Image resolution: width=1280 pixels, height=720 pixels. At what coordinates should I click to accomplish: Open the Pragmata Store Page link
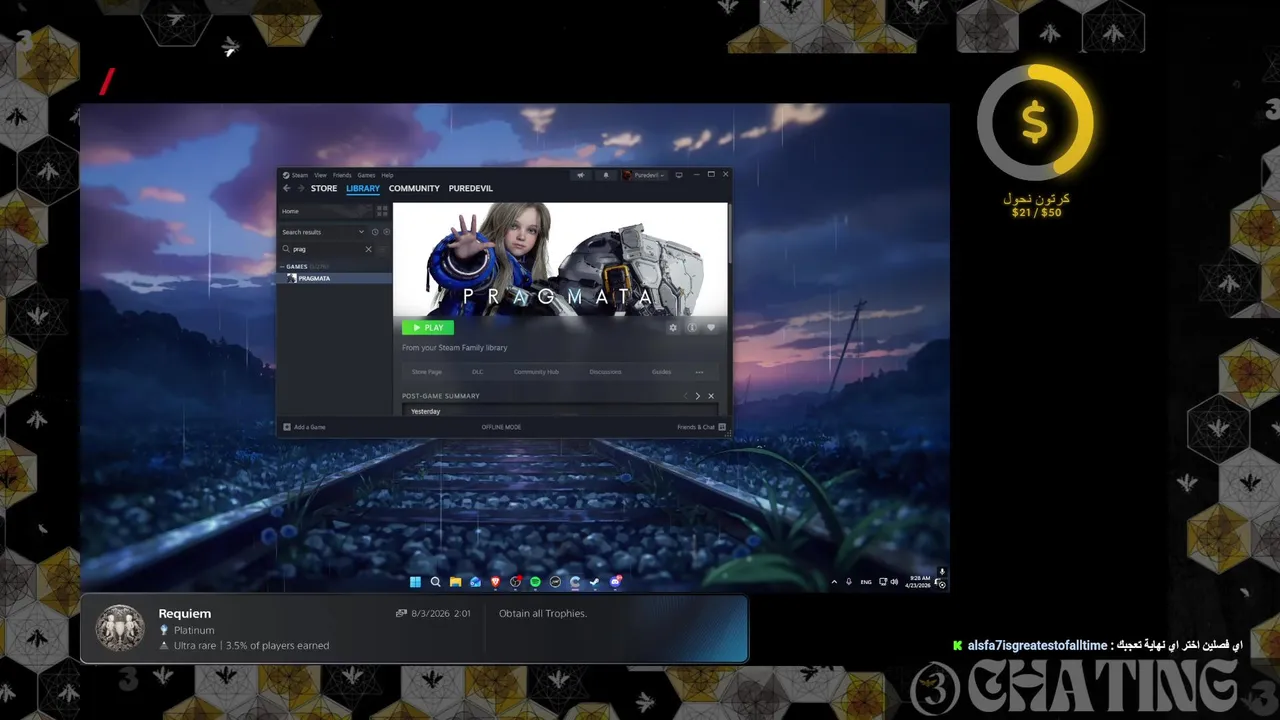tap(427, 372)
